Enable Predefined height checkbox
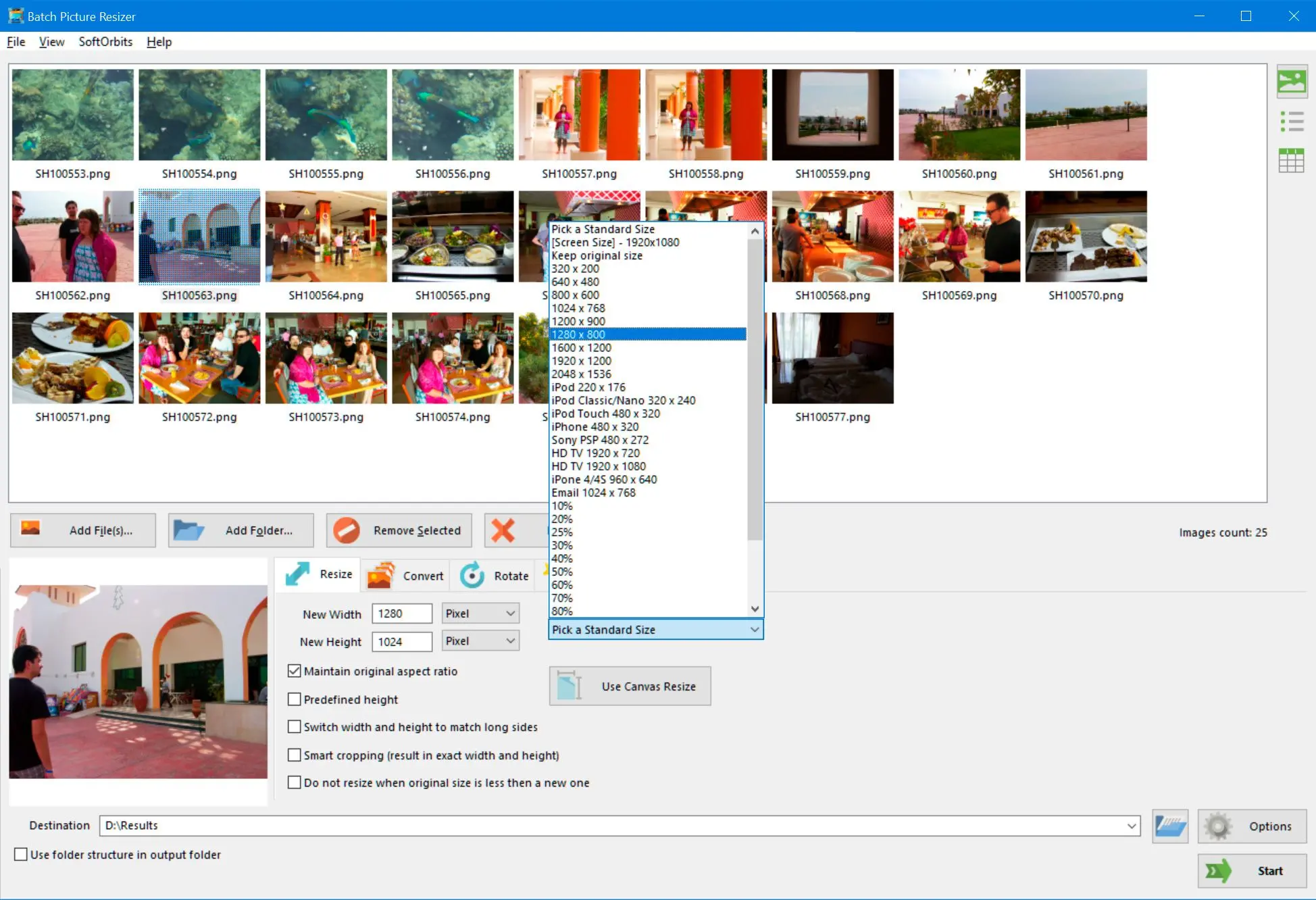 [293, 698]
